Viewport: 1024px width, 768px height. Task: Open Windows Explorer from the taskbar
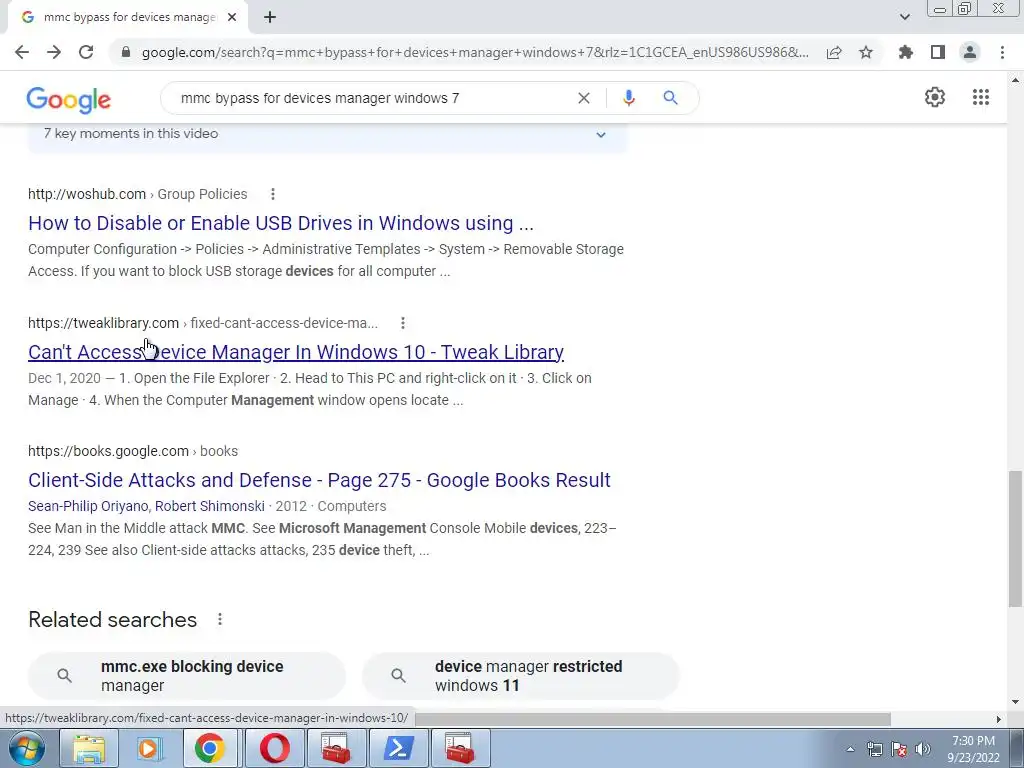89,748
